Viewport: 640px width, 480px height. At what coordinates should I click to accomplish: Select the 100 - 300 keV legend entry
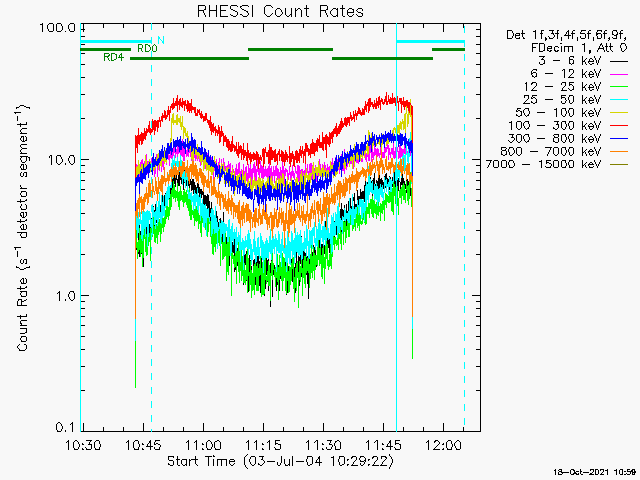569,126
